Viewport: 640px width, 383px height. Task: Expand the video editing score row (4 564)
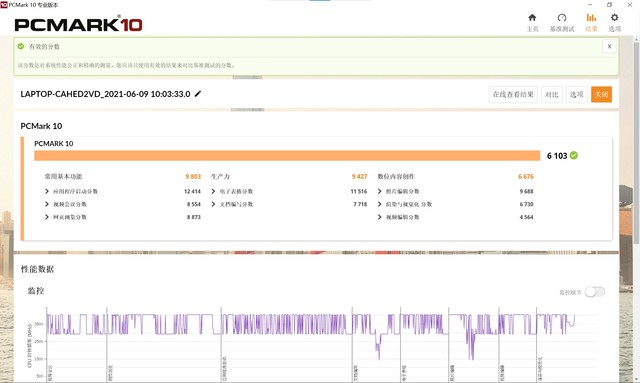(456, 217)
